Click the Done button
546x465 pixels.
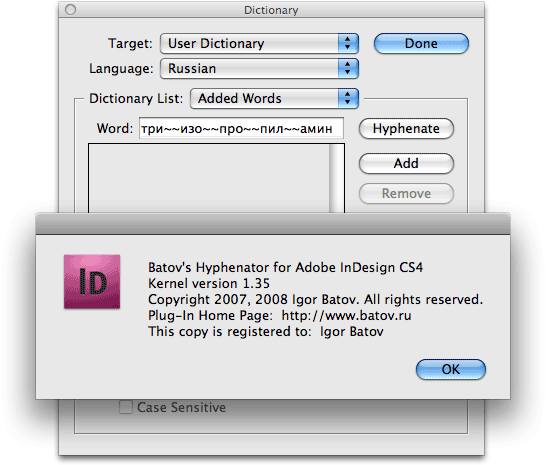(421, 44)
